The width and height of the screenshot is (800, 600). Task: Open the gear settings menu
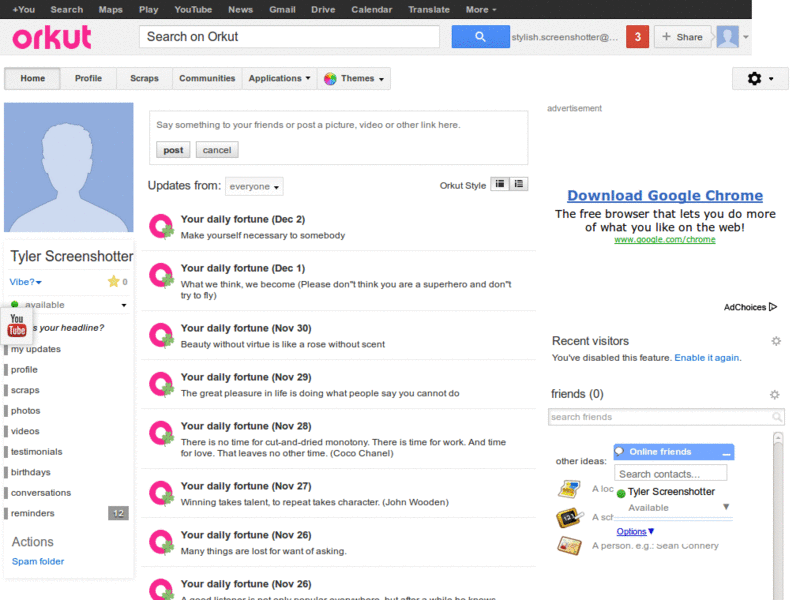click(x=760, y=79)
